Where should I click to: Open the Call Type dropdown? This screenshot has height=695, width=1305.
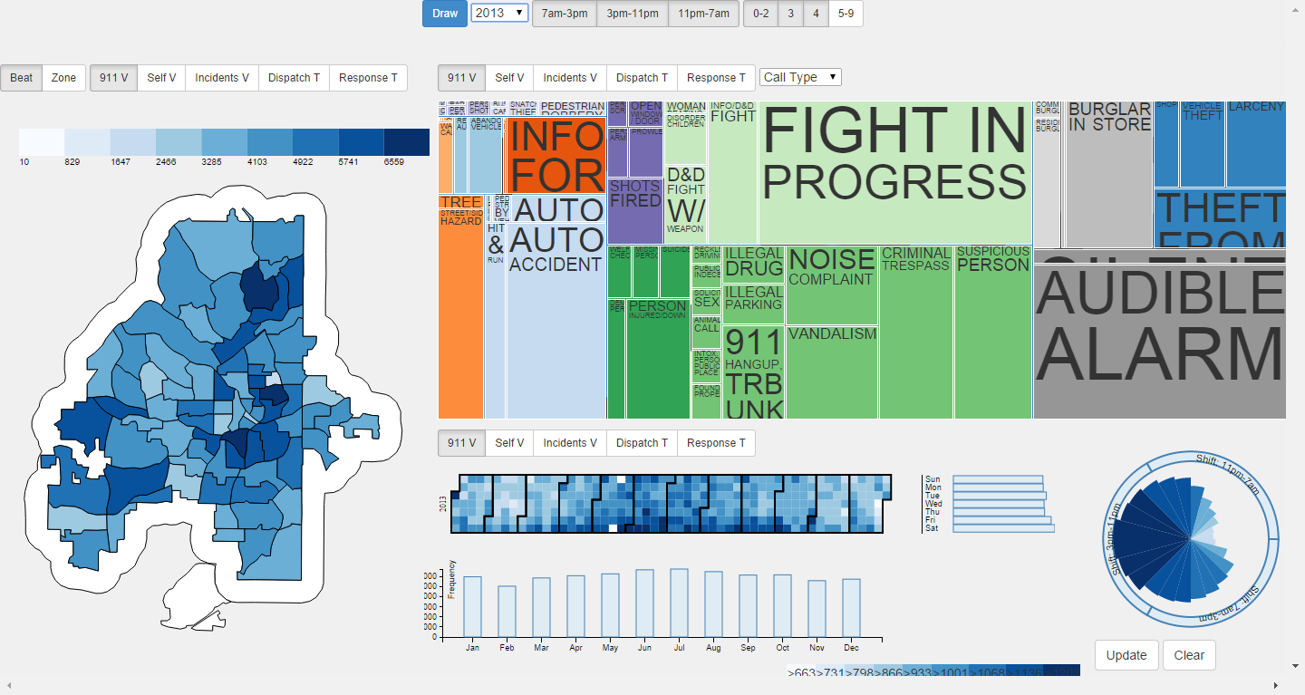click(800, 77)
